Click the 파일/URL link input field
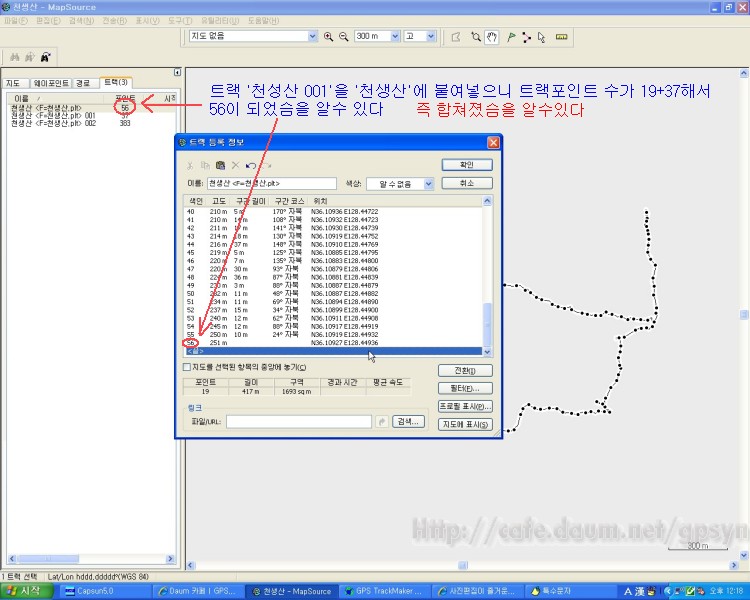This screenshot has width=750, height=600. pos(299,422)
